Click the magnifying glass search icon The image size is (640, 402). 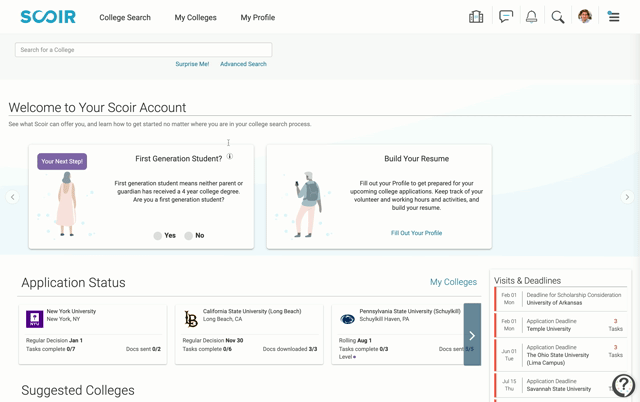pos(558,17)
